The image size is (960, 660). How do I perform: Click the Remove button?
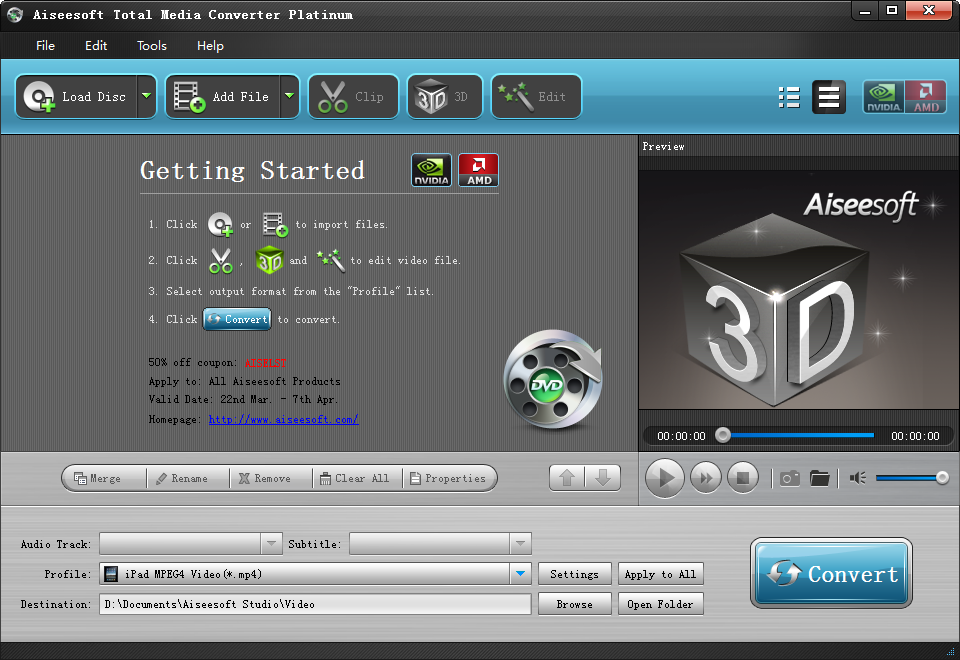tap(271, 478)
